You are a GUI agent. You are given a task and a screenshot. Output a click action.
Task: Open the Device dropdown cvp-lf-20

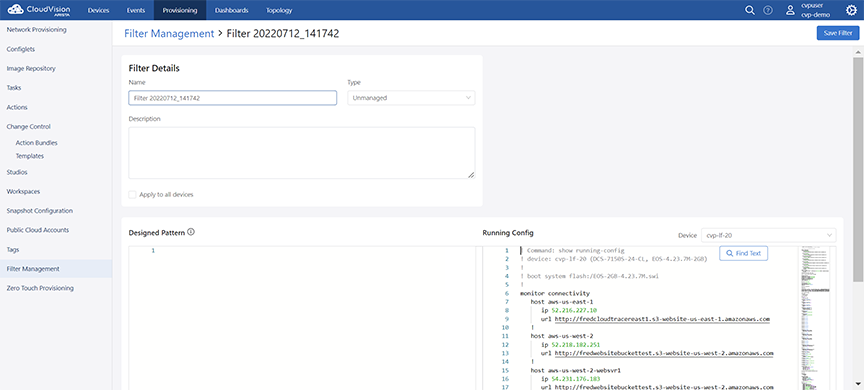click(768, 235)
